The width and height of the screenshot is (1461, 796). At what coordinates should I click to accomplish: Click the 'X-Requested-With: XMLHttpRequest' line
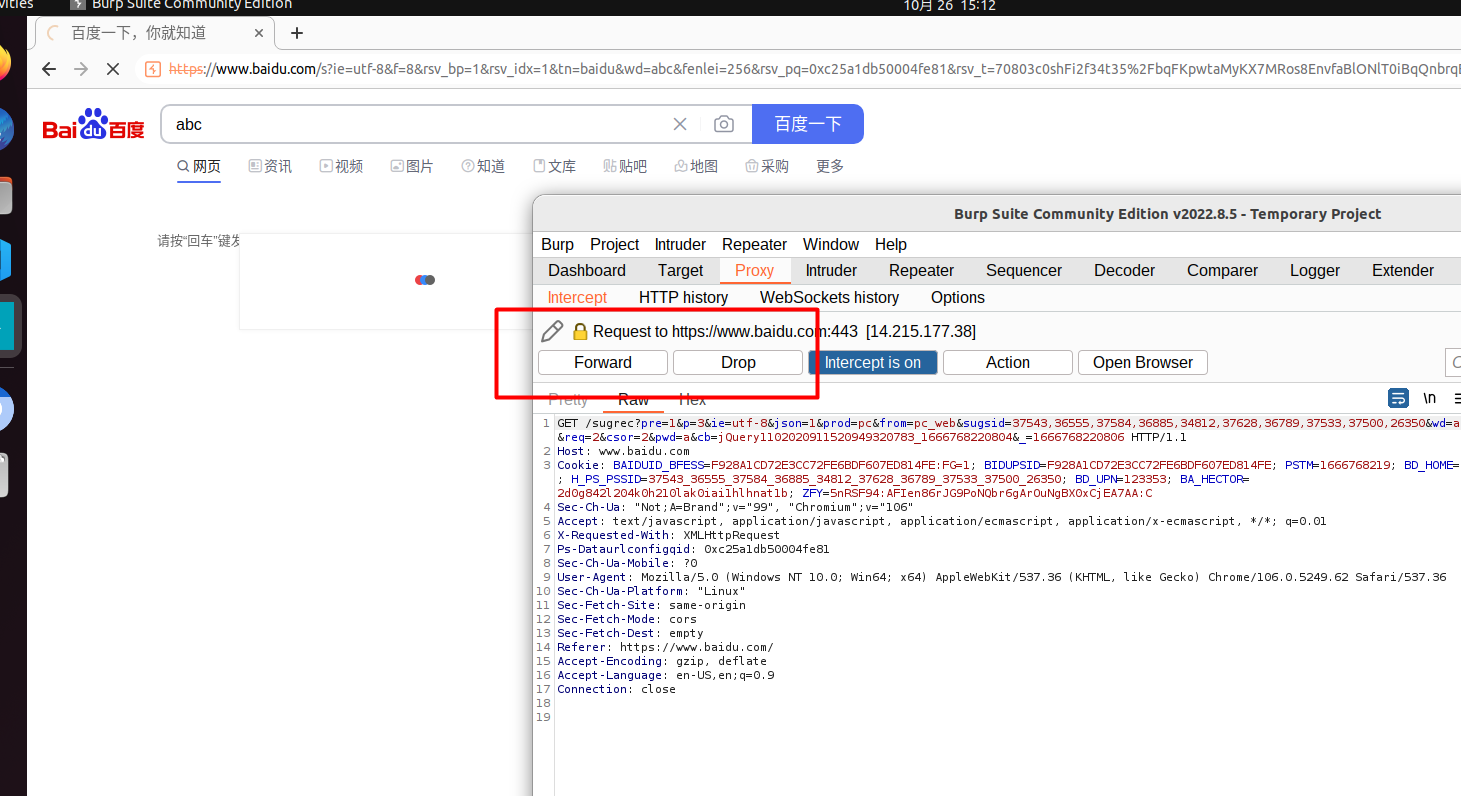[668, 535]
